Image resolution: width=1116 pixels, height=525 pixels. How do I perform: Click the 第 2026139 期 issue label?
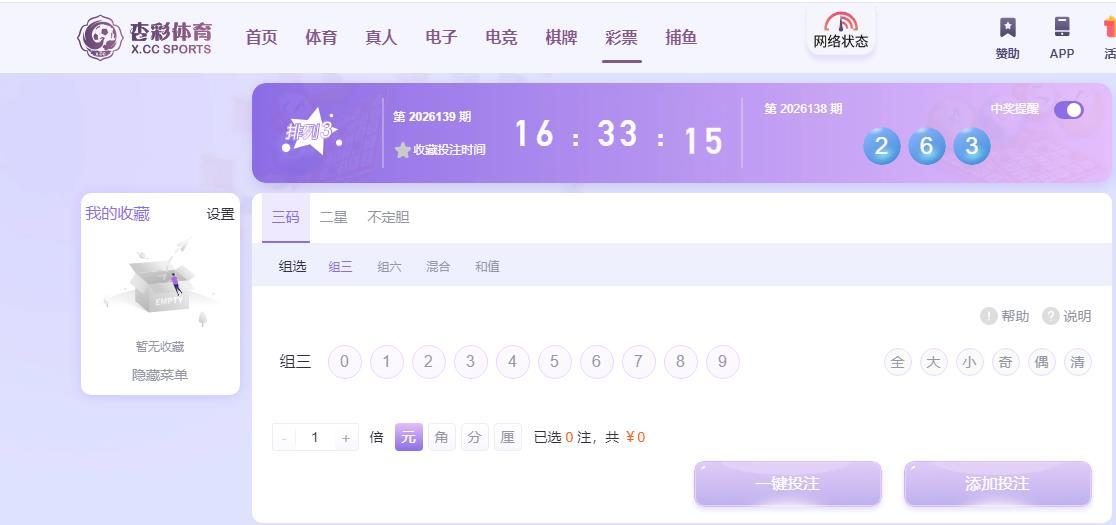(432, 117)
